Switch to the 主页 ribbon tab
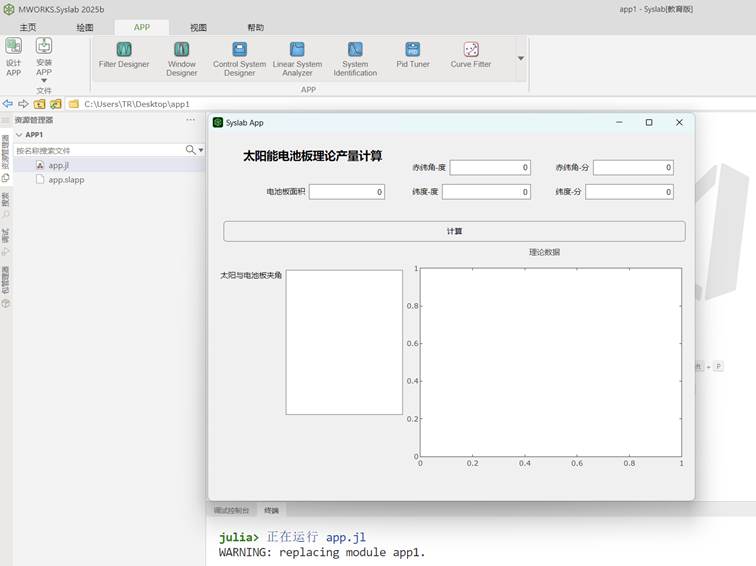This screenshot has height=566, width=756. pos(28,27)
